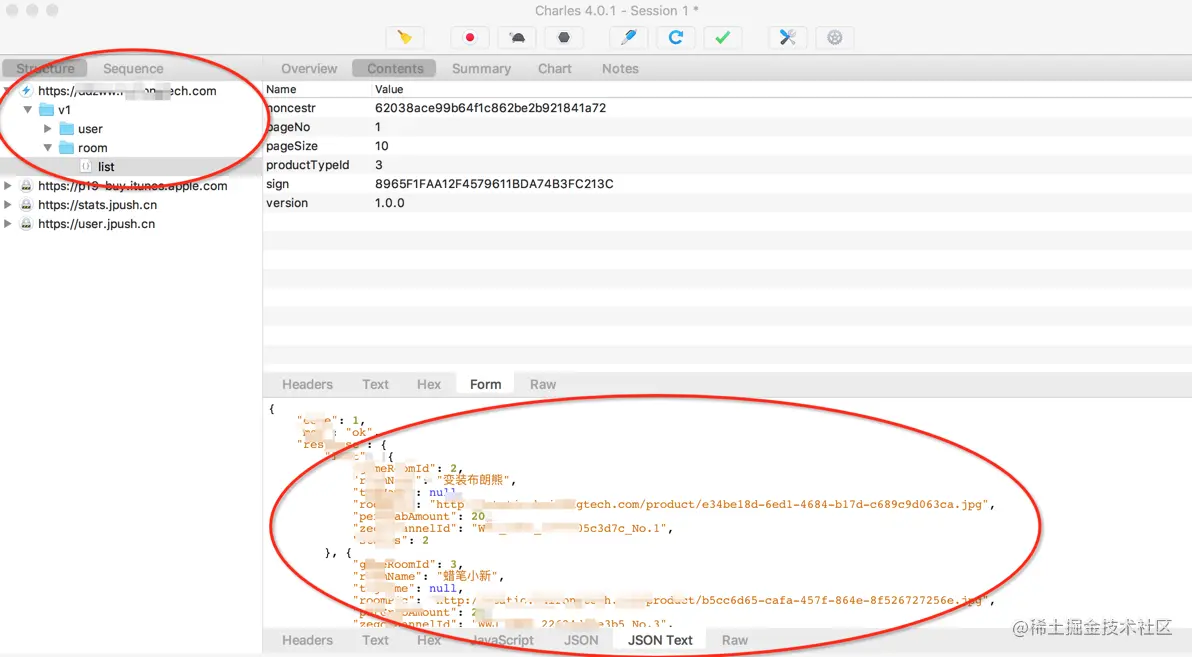Select the productTypeId parameter row
This screenshot has height=657, width=1192.
click(x=727, y=165)
